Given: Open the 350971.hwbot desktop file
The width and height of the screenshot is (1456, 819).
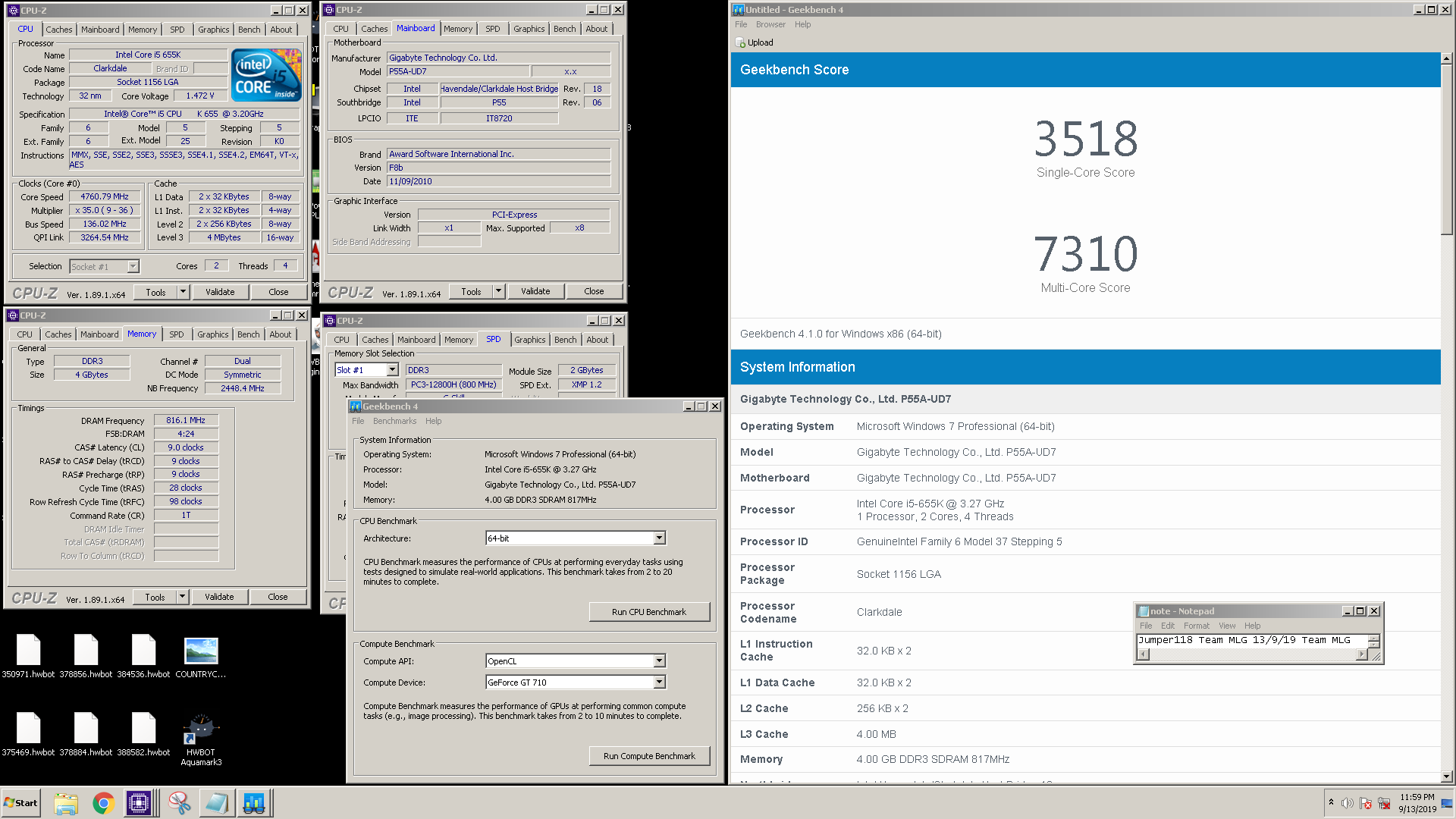Looking at the screenshot, I should click(x=28, y=656).
